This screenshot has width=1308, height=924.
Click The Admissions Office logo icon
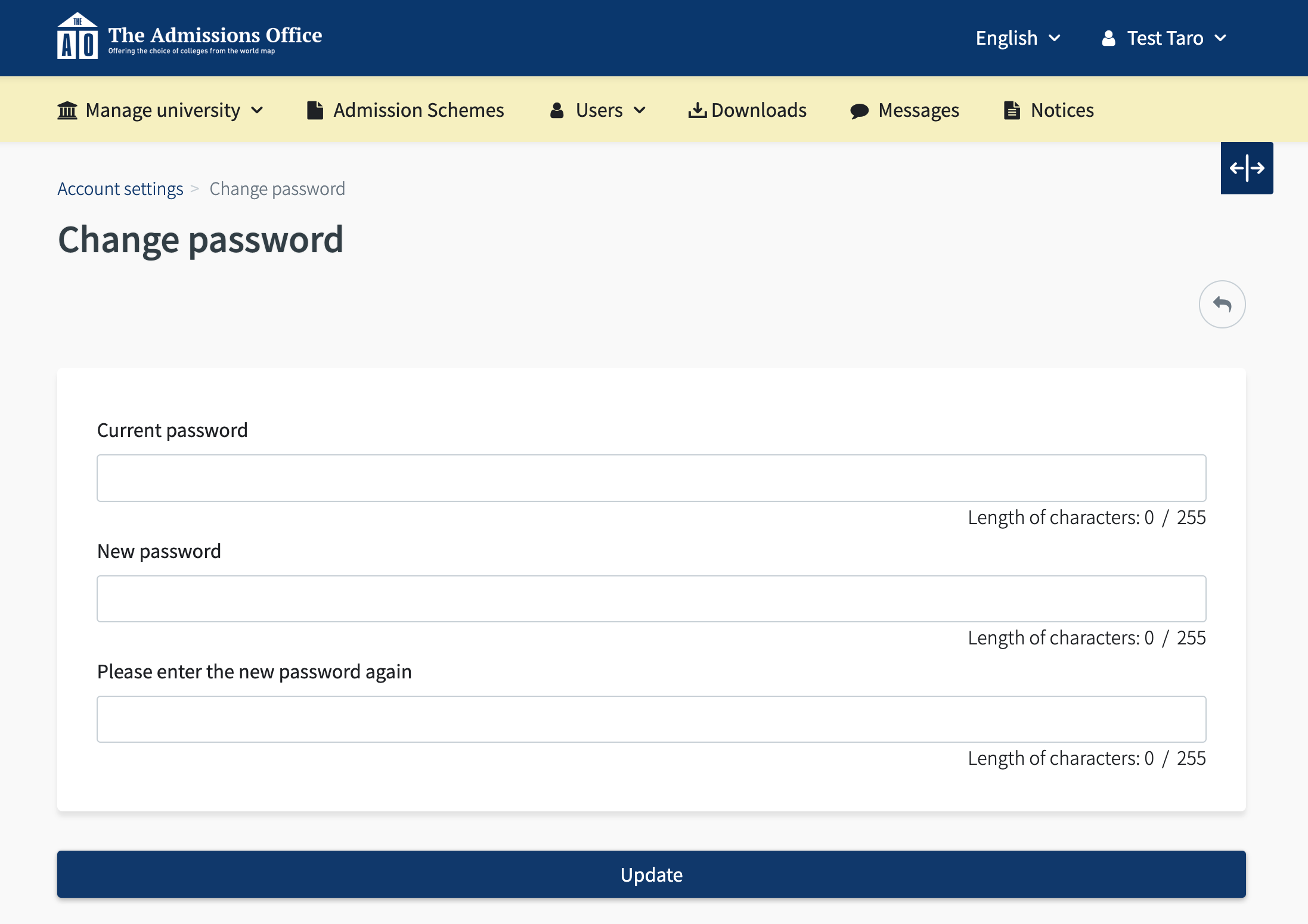(x=78, y=36)
